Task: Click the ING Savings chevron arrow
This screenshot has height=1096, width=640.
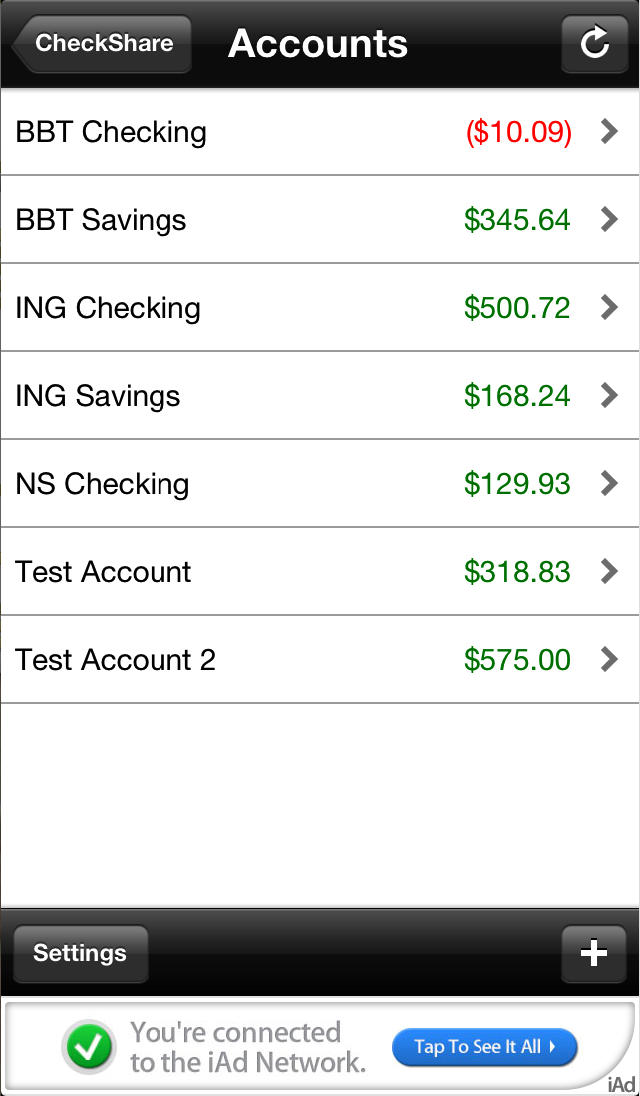Action: [609, 396]
